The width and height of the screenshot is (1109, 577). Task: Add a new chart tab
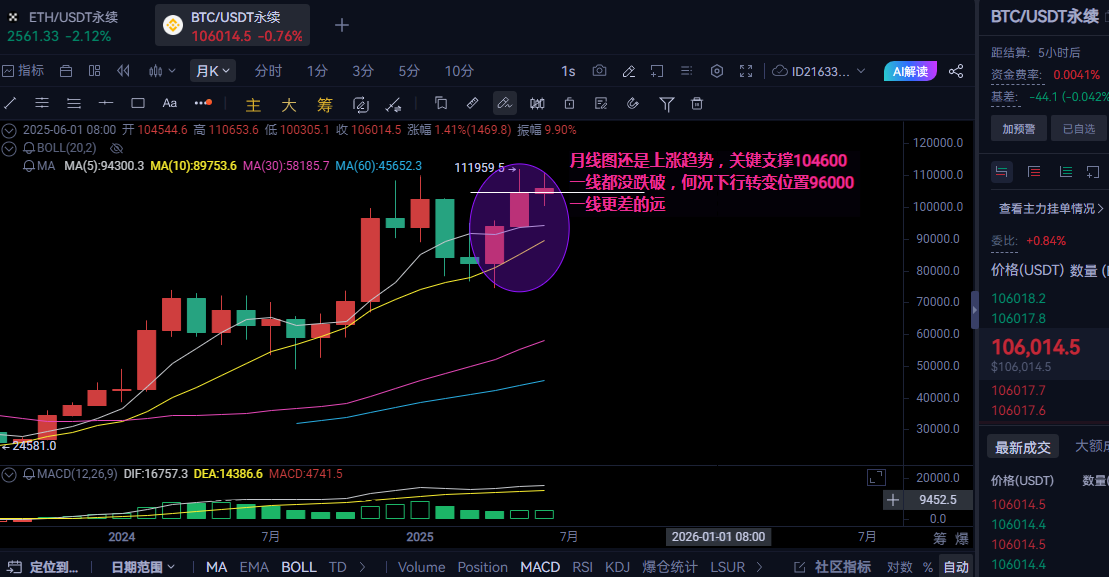(x=342, y=25)
